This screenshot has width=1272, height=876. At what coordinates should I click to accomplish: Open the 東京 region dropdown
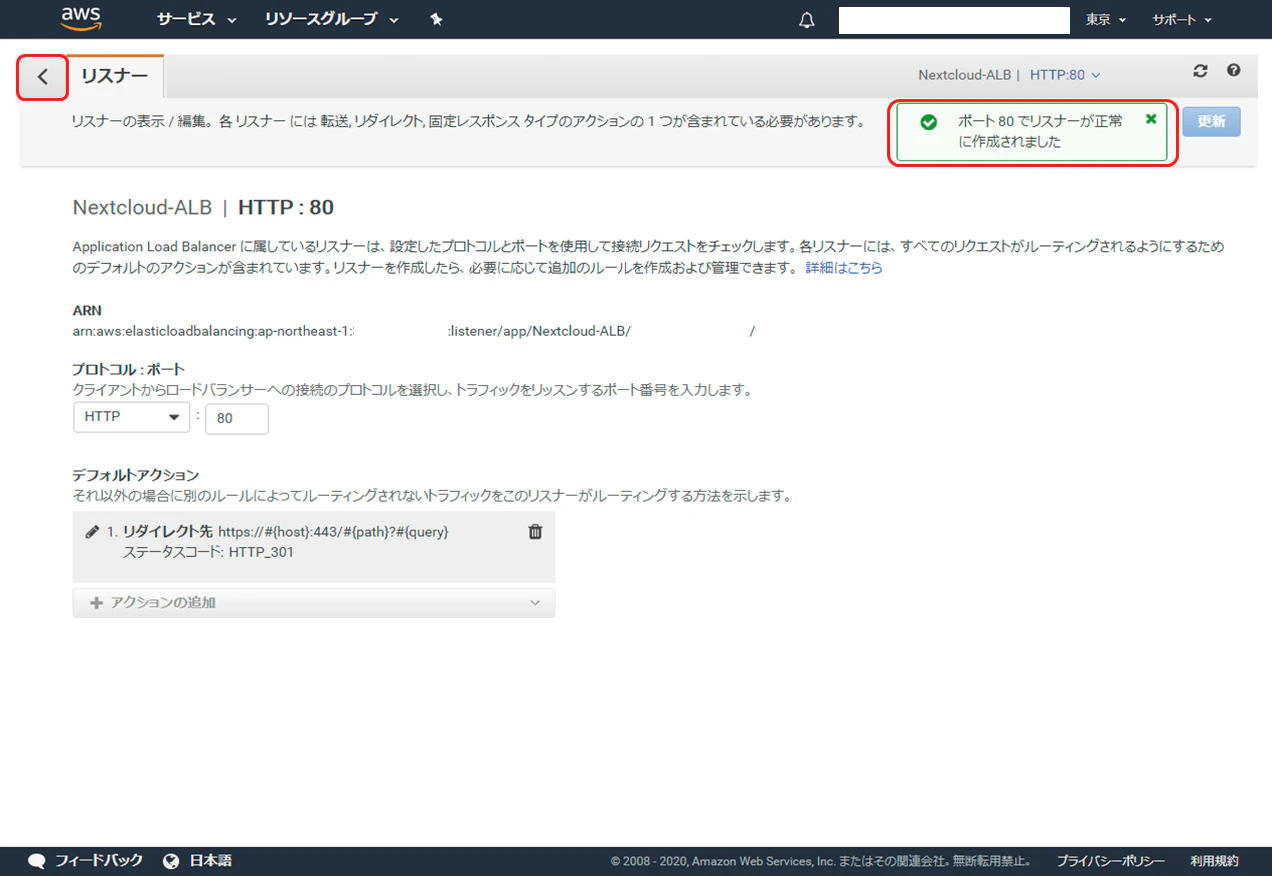1106,20
